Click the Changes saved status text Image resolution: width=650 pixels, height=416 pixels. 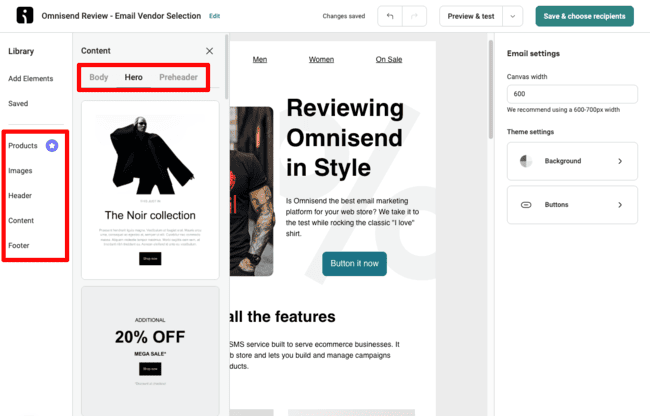[x=344, y=16]
